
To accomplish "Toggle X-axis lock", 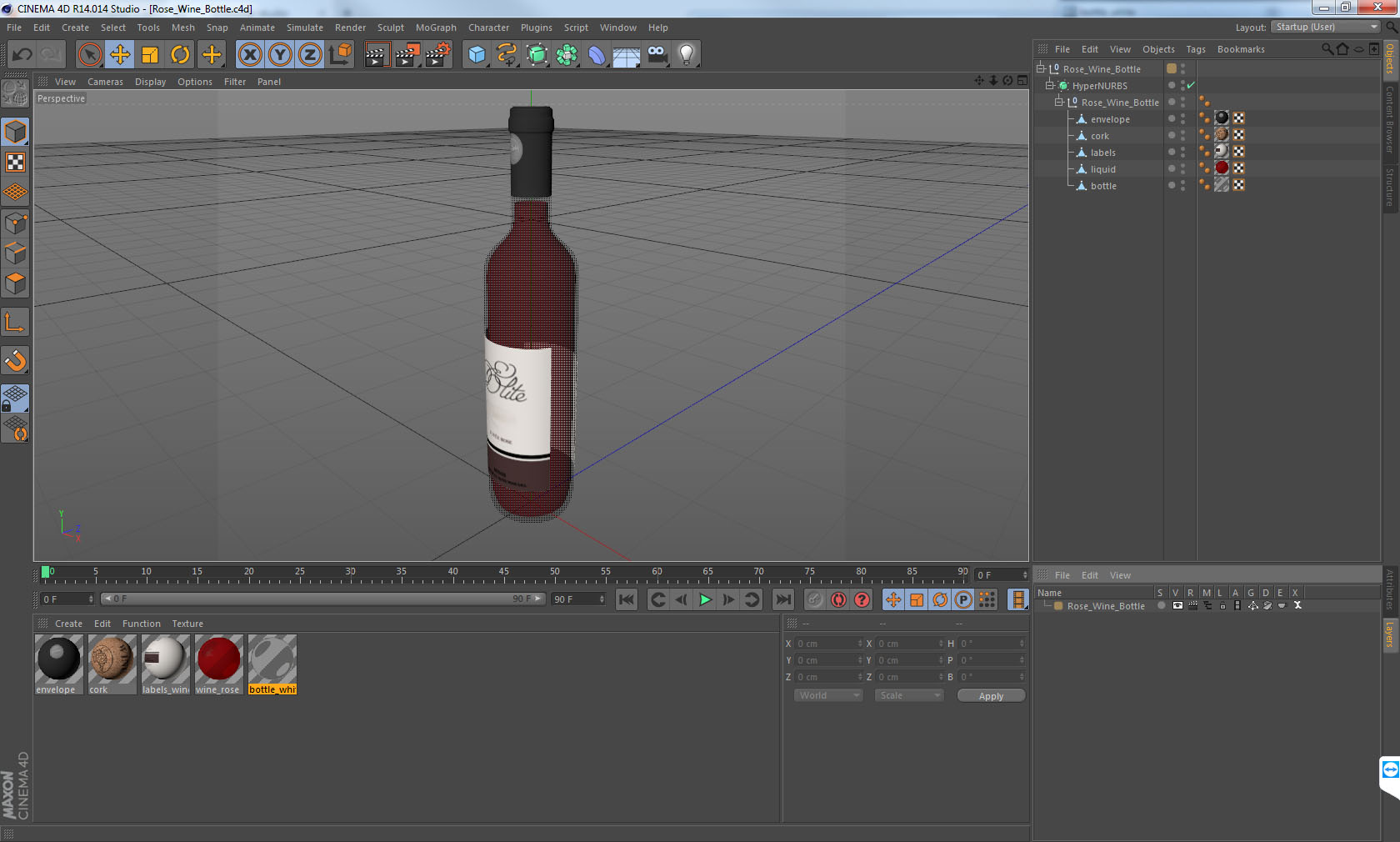I will [x=249, y=55].
